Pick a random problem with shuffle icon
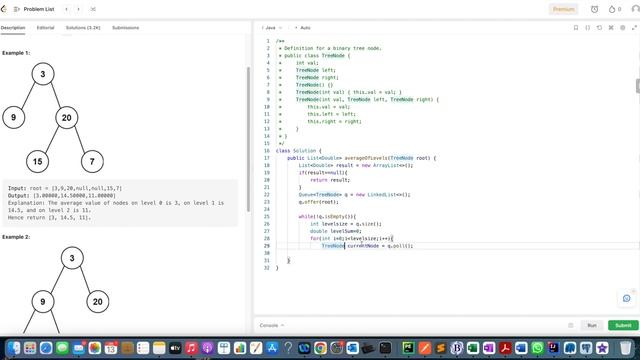Image resolution: width=640 pixels, height=360 pixels. coord(93,9)
